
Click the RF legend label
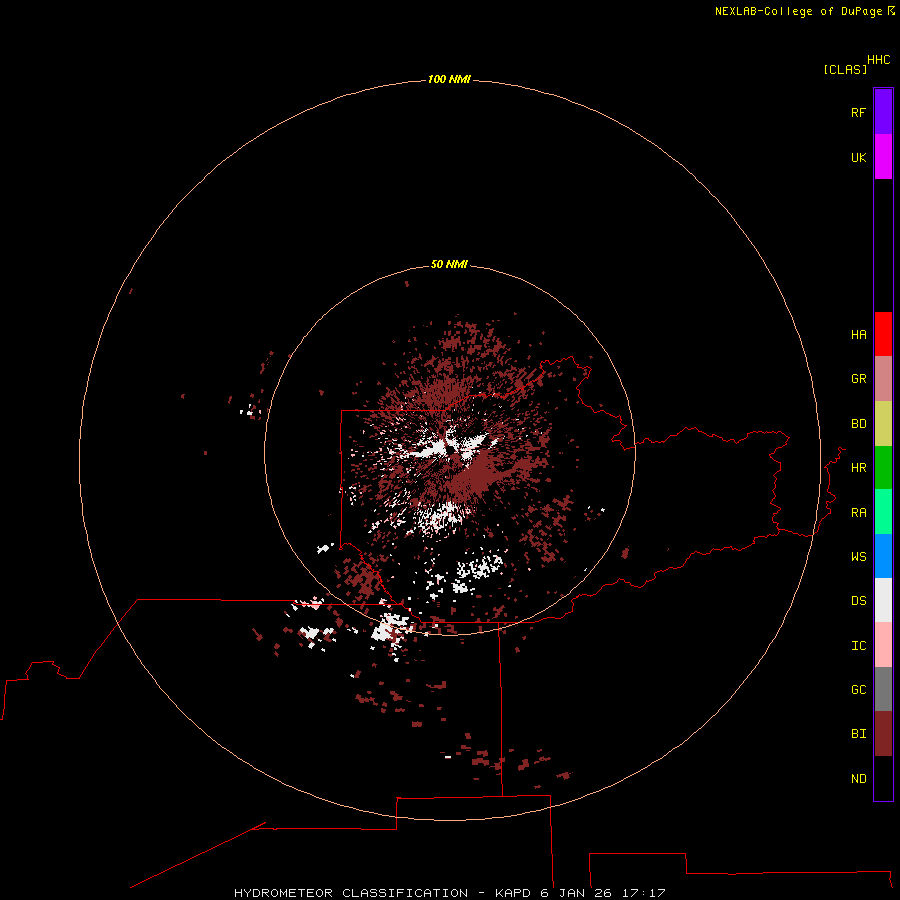pyautogui.click(x=858, y=112)
